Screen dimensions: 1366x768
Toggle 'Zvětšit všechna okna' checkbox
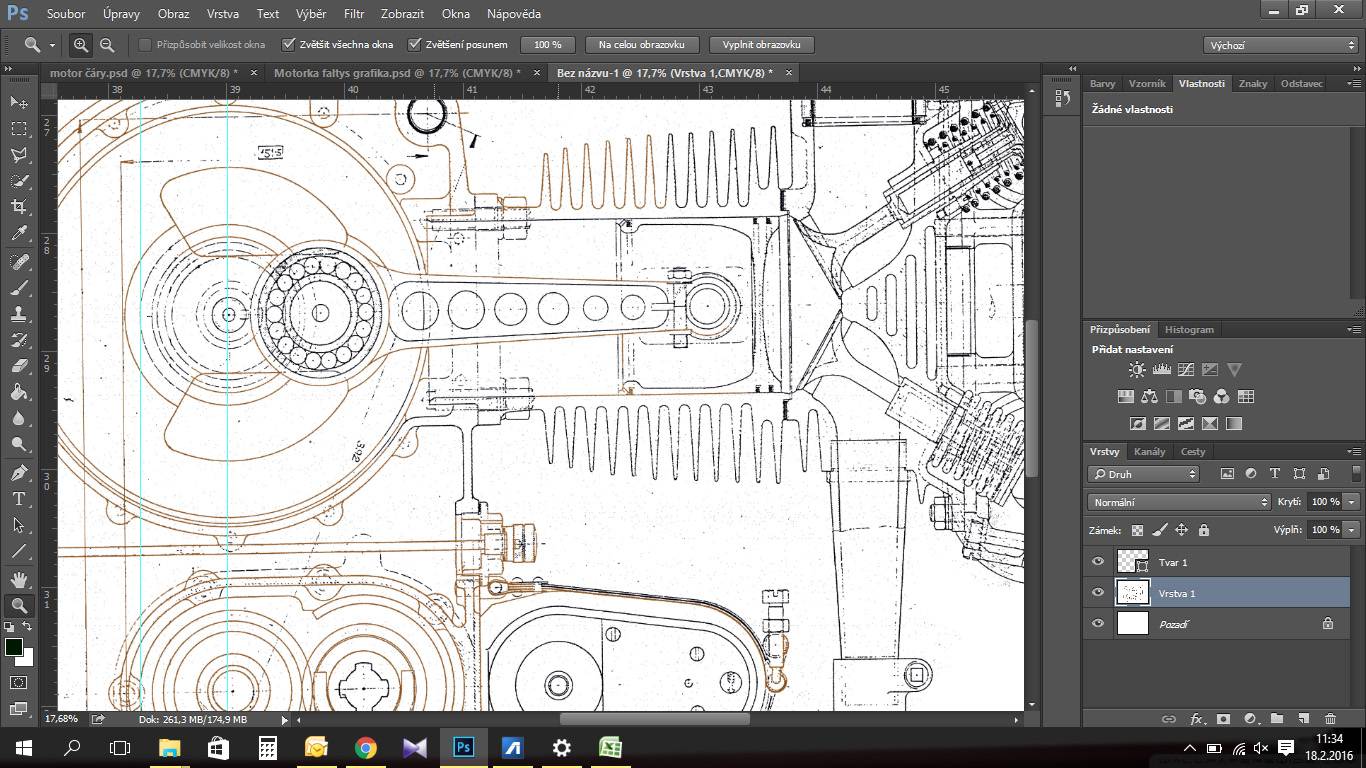click(289, 45)
